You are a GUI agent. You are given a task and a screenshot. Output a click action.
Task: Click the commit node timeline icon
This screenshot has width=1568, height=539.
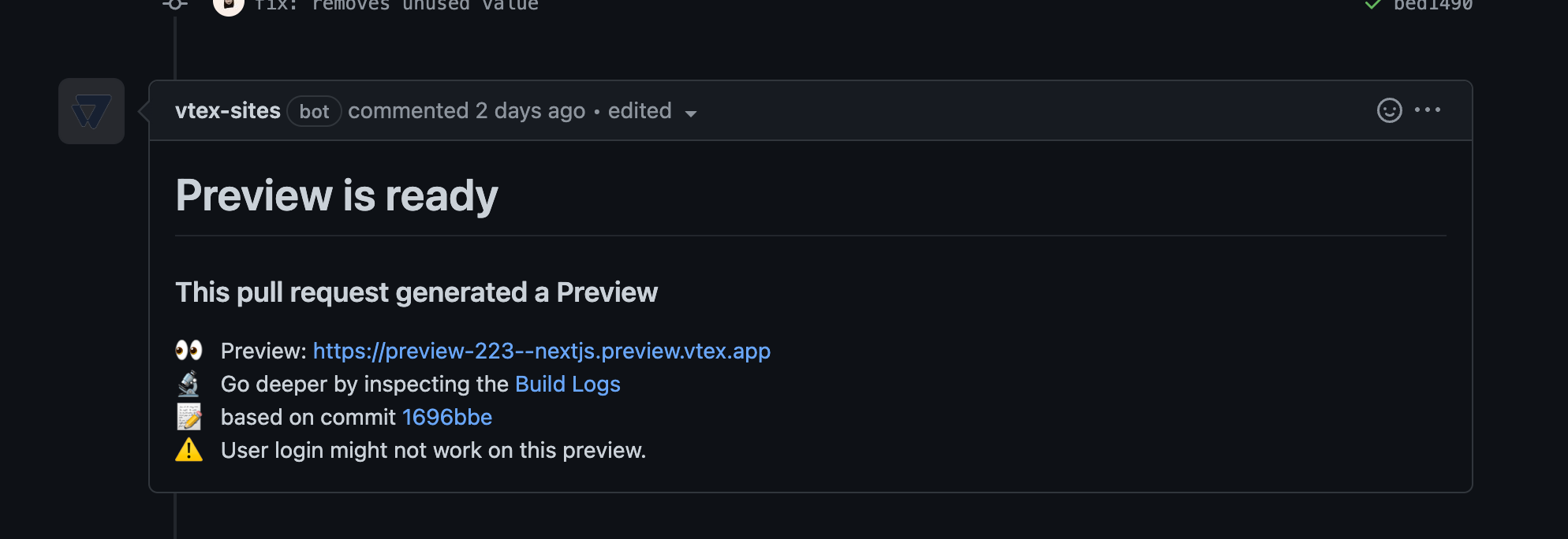(175, 4)
